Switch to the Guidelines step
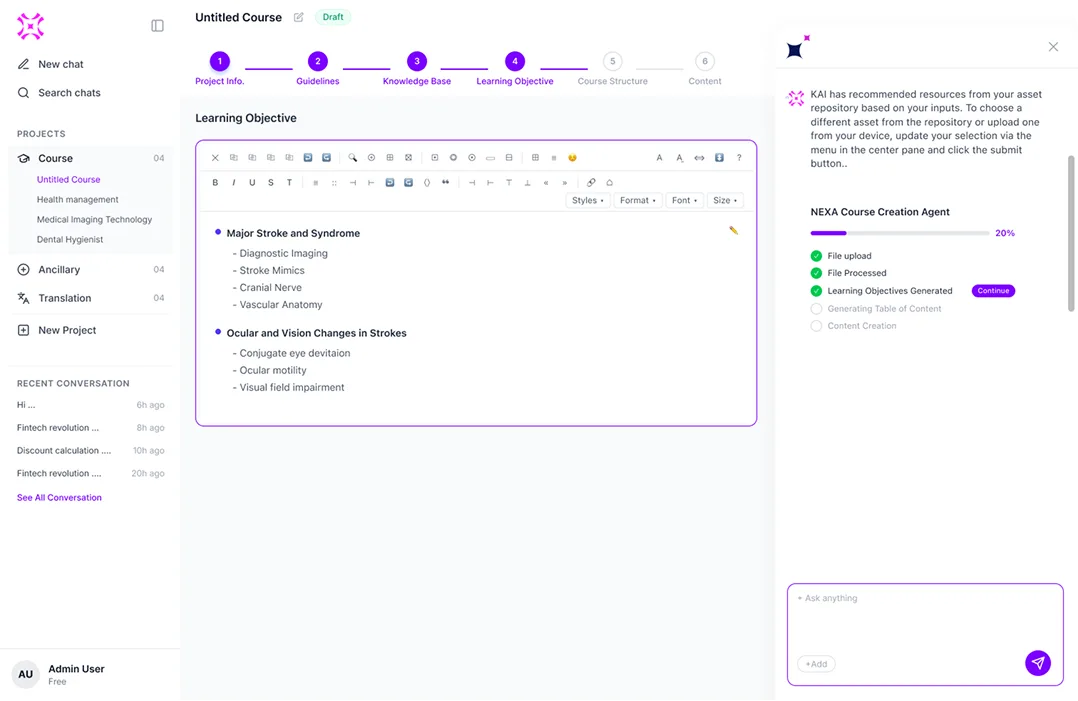1078x701 pixels. click(318, 69)
